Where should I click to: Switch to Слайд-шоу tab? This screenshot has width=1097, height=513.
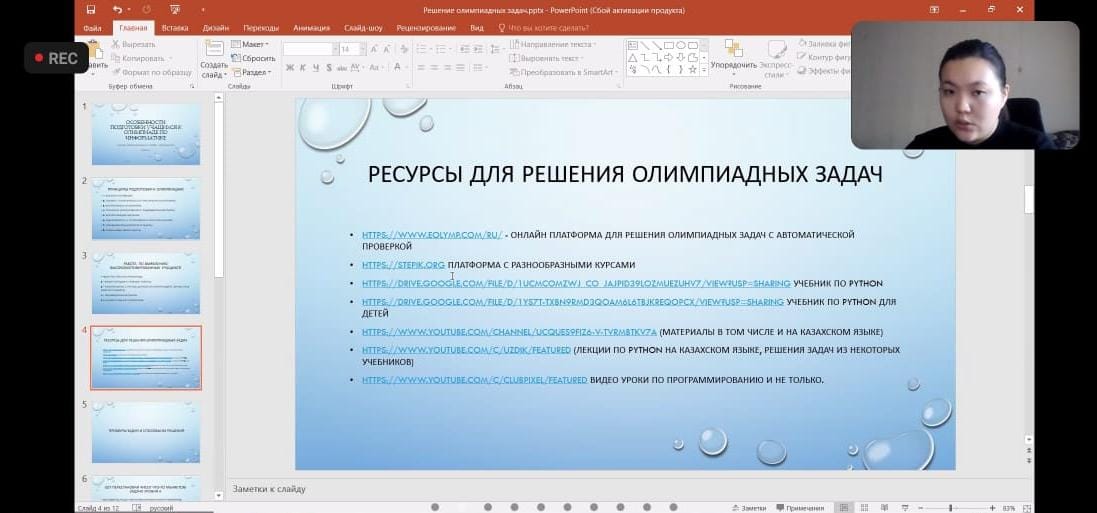(363, 28)
